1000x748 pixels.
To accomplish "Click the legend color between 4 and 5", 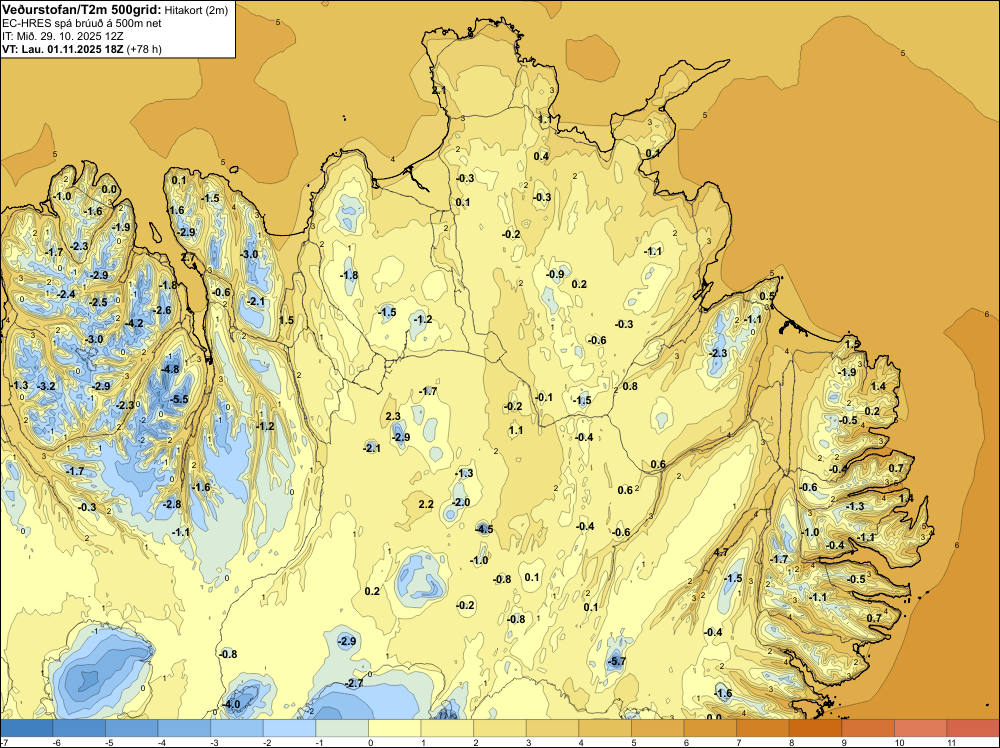I will click(605, 728).
